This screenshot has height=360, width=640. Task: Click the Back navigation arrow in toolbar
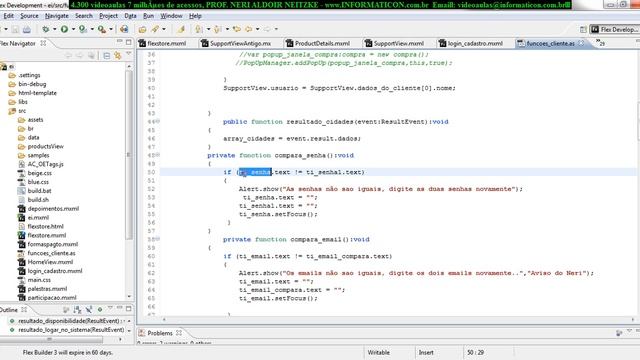(249, 29)
